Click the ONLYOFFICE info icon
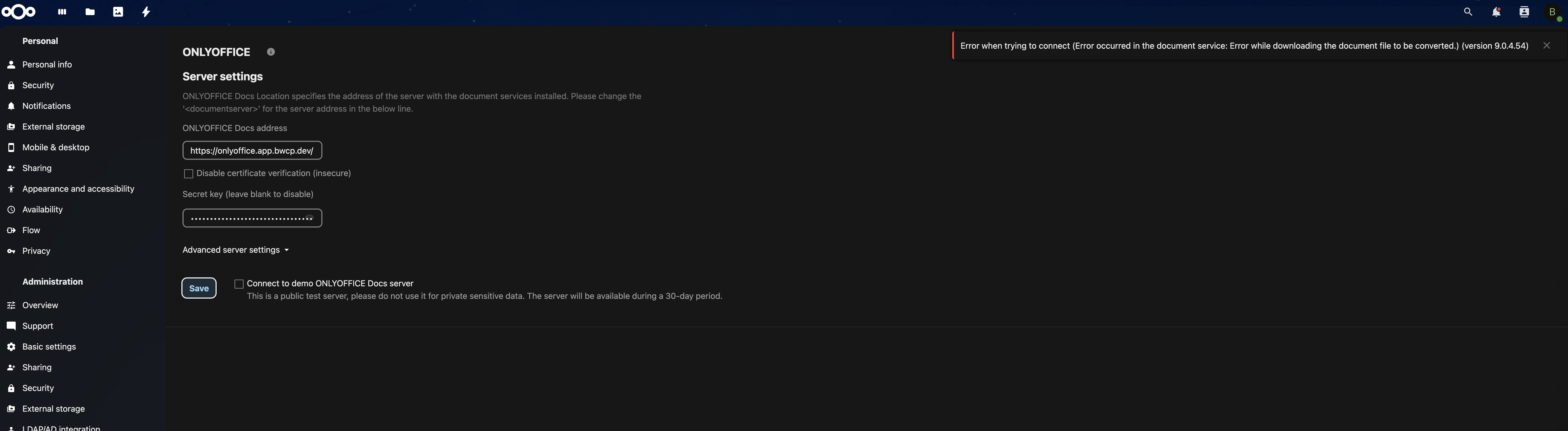 (x=271, y=52)
